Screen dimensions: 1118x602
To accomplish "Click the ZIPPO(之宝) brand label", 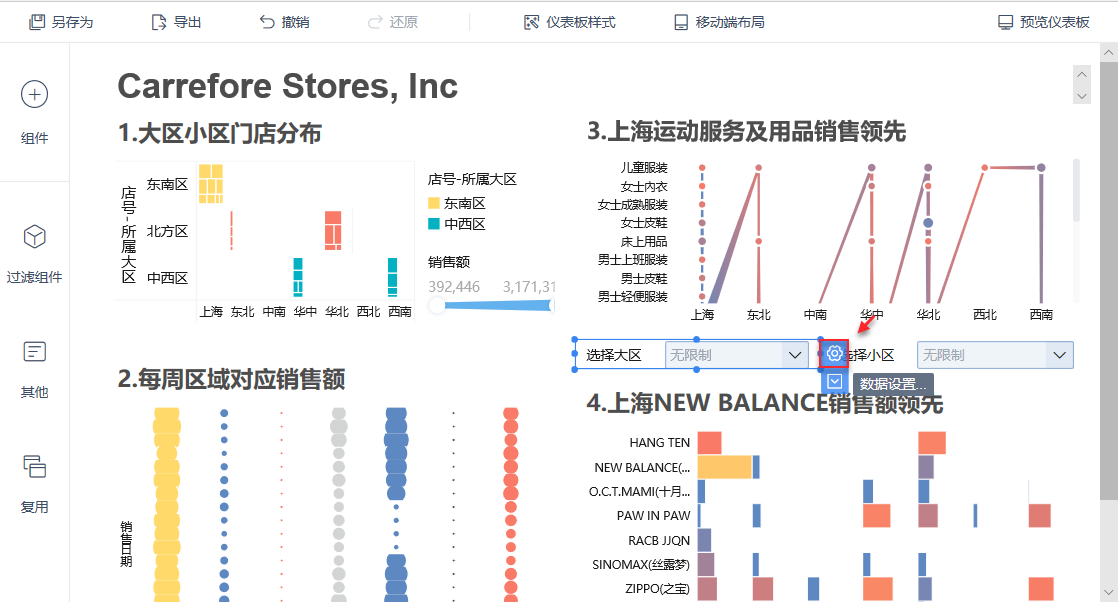I will (x=657, y=589).
